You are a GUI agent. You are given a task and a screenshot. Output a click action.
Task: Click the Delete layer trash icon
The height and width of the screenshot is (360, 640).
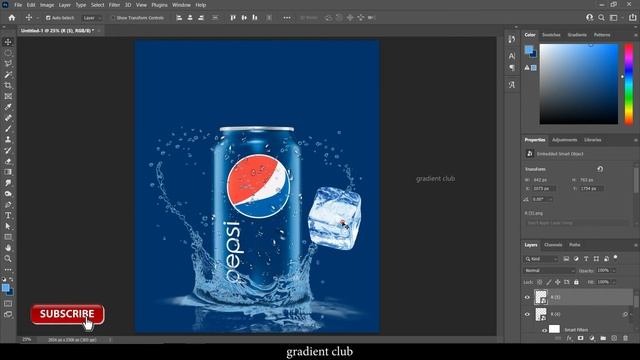point(625,338)
